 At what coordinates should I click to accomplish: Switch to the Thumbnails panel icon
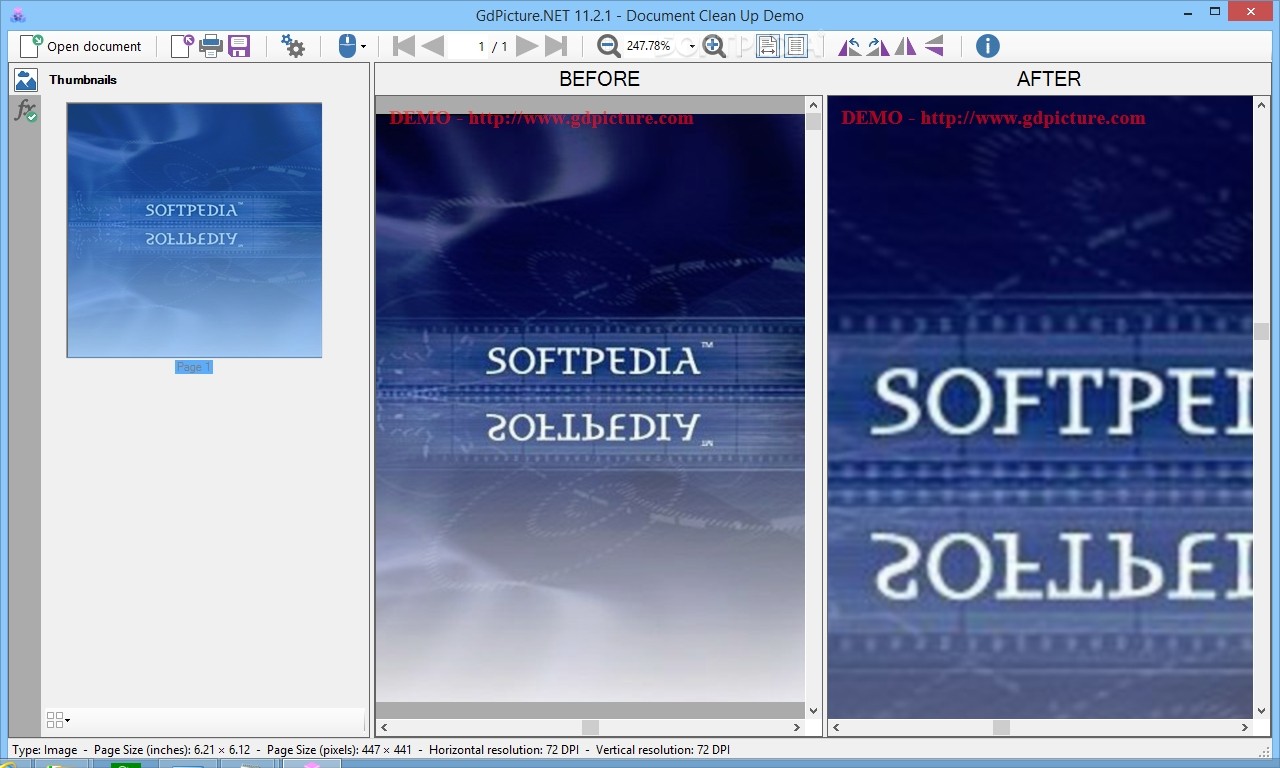point(26,80)
